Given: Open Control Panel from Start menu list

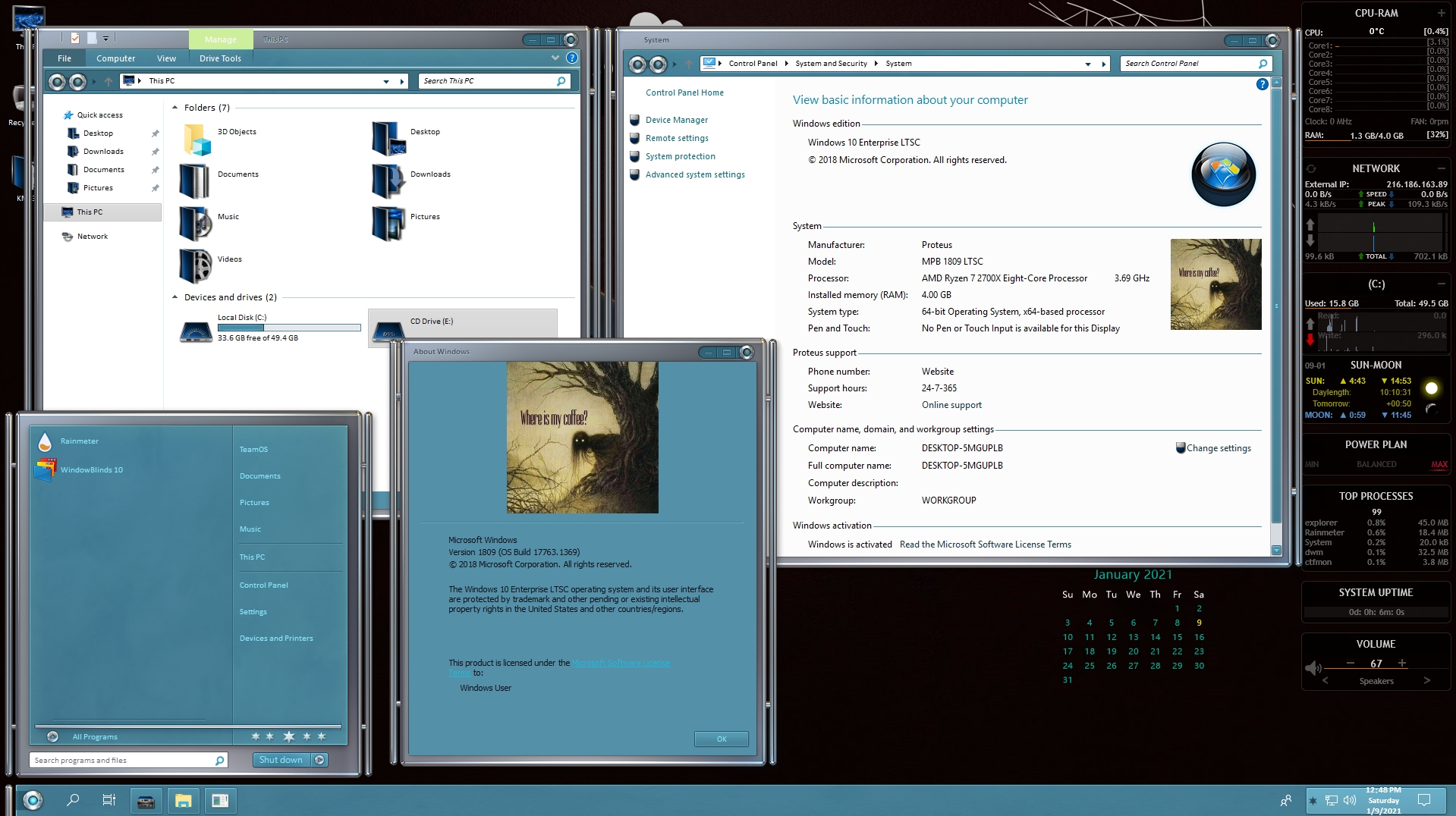Looking at the screenshot, I should (263, 585).
